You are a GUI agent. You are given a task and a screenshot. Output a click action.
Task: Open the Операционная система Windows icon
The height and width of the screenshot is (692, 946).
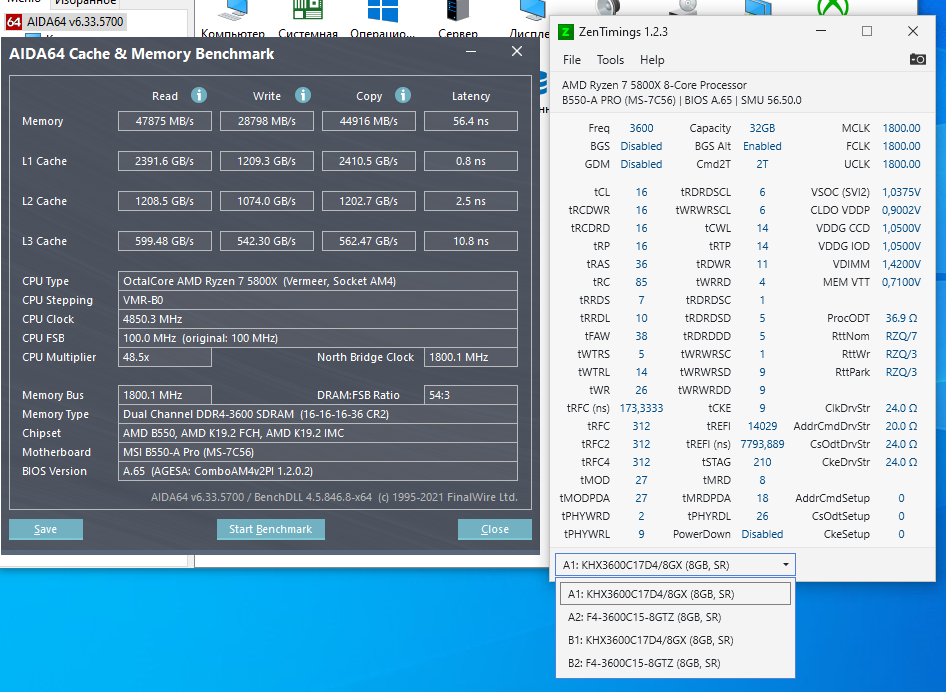383,18
